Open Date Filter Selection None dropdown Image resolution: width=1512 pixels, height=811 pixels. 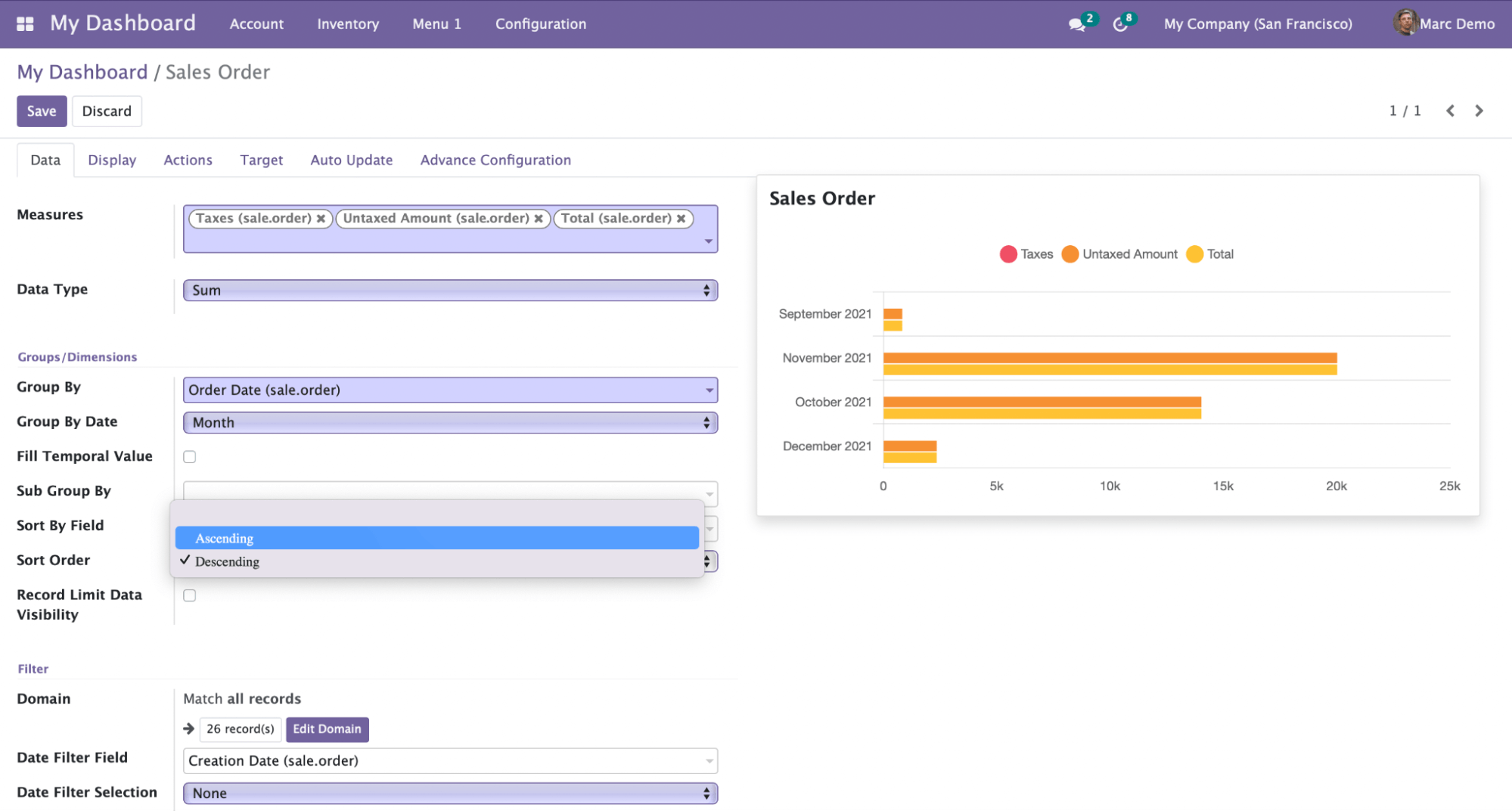coord(450,794)
